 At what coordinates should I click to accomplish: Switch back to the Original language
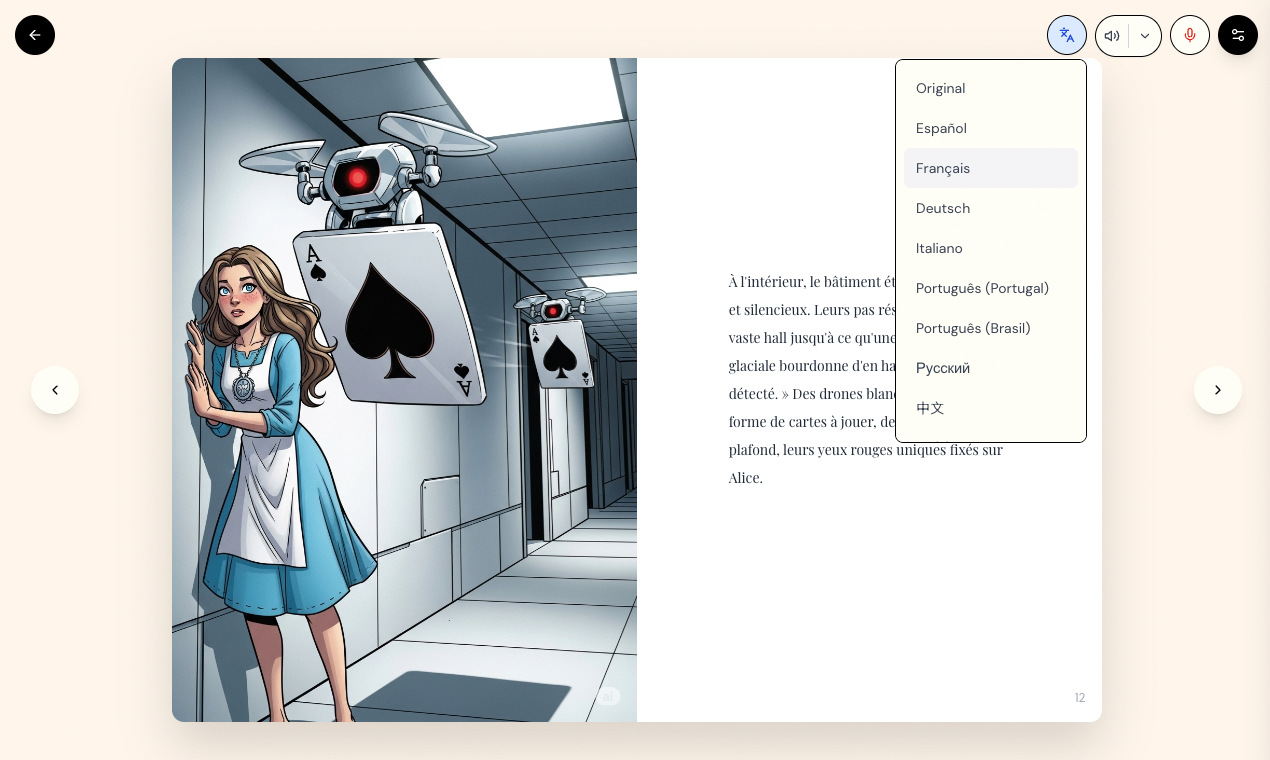[x=940, y=88]
